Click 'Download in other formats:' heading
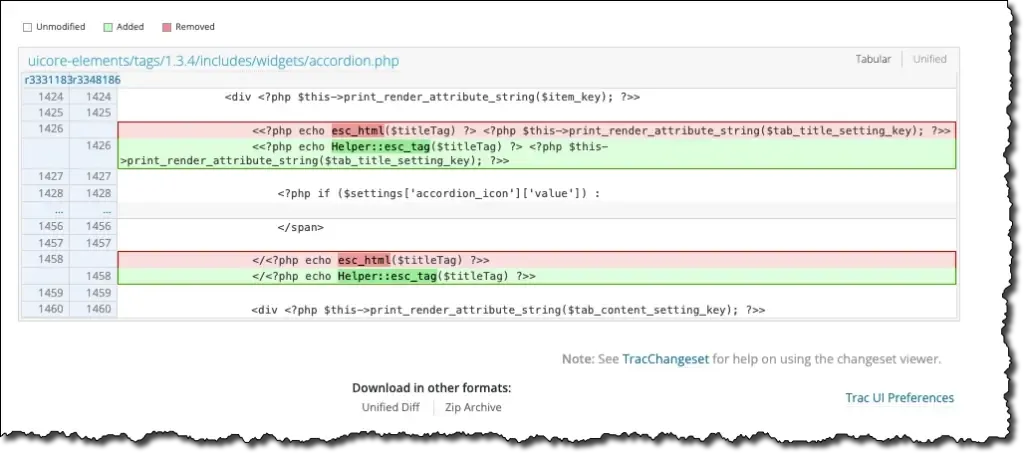The height and width of the screenshot is (453, 1024). click(432, 388)
